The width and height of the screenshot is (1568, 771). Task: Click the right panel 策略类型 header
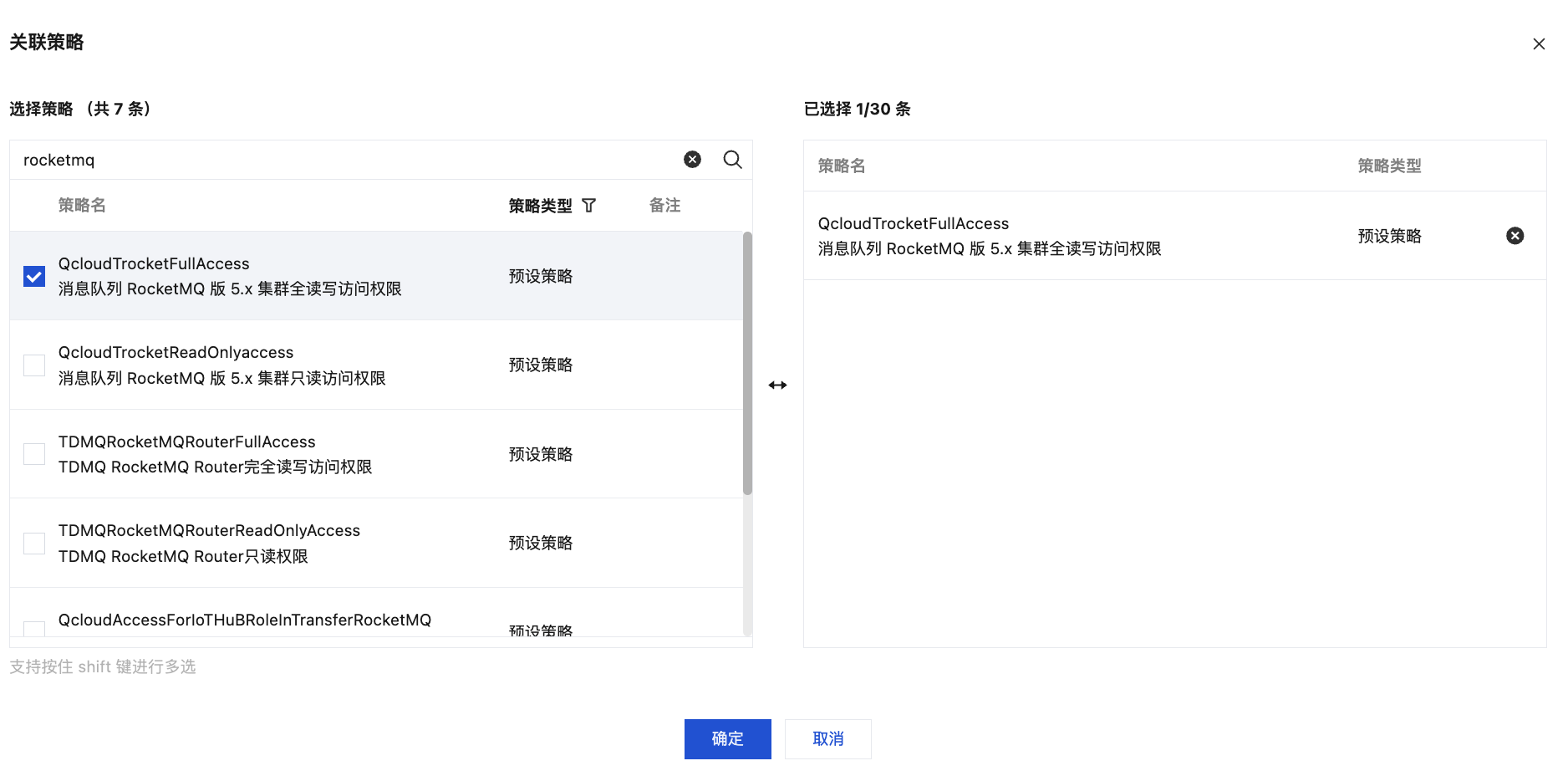tap(1389, 166)
